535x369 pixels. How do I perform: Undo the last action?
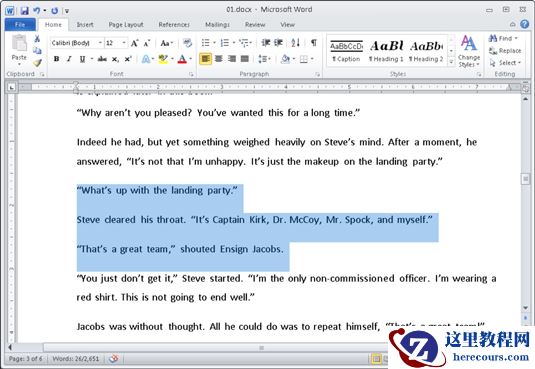37,11
